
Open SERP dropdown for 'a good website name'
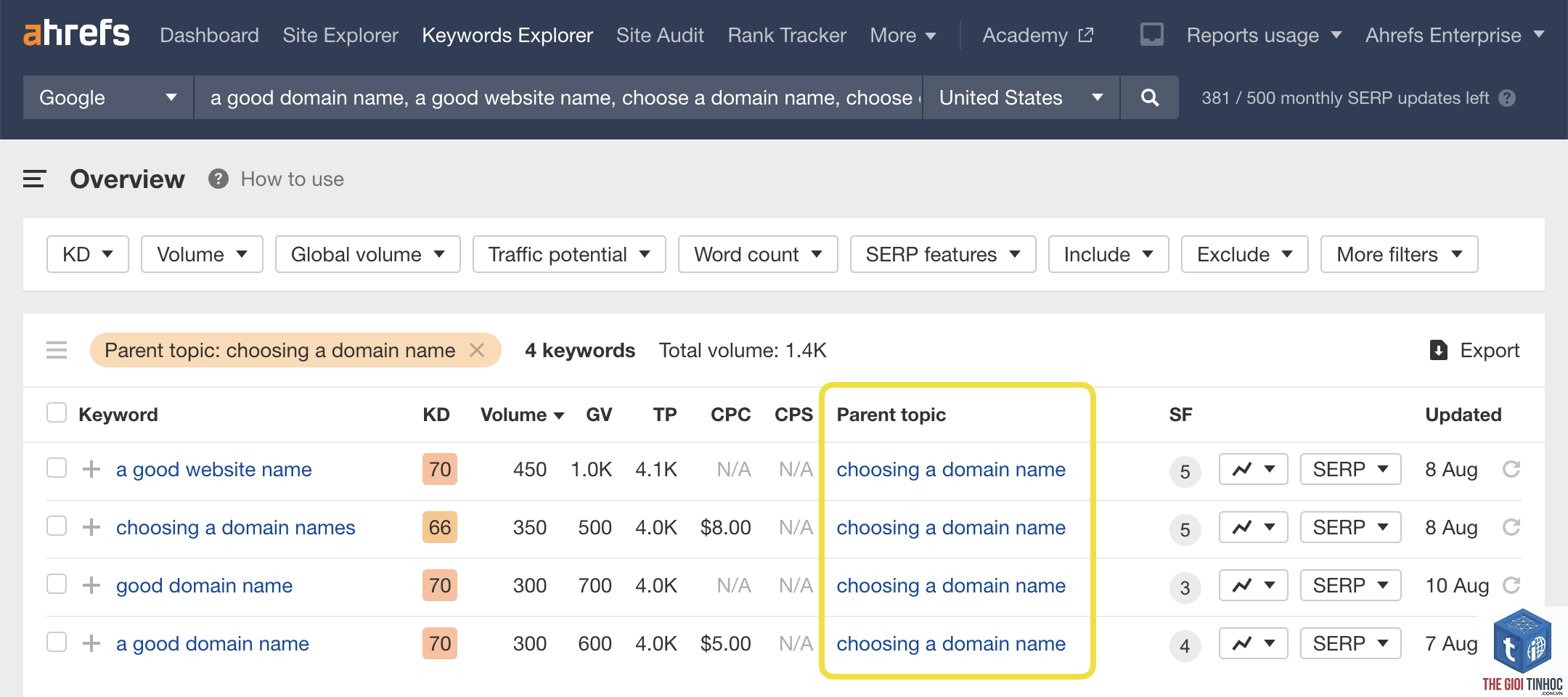point(1350,469)
